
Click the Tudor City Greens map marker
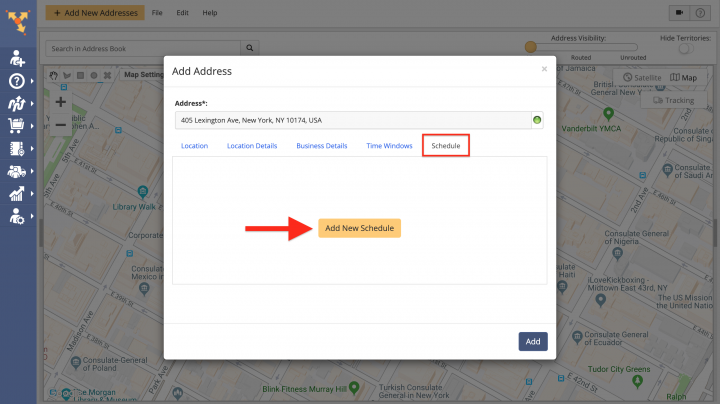(x=637, y=381)
